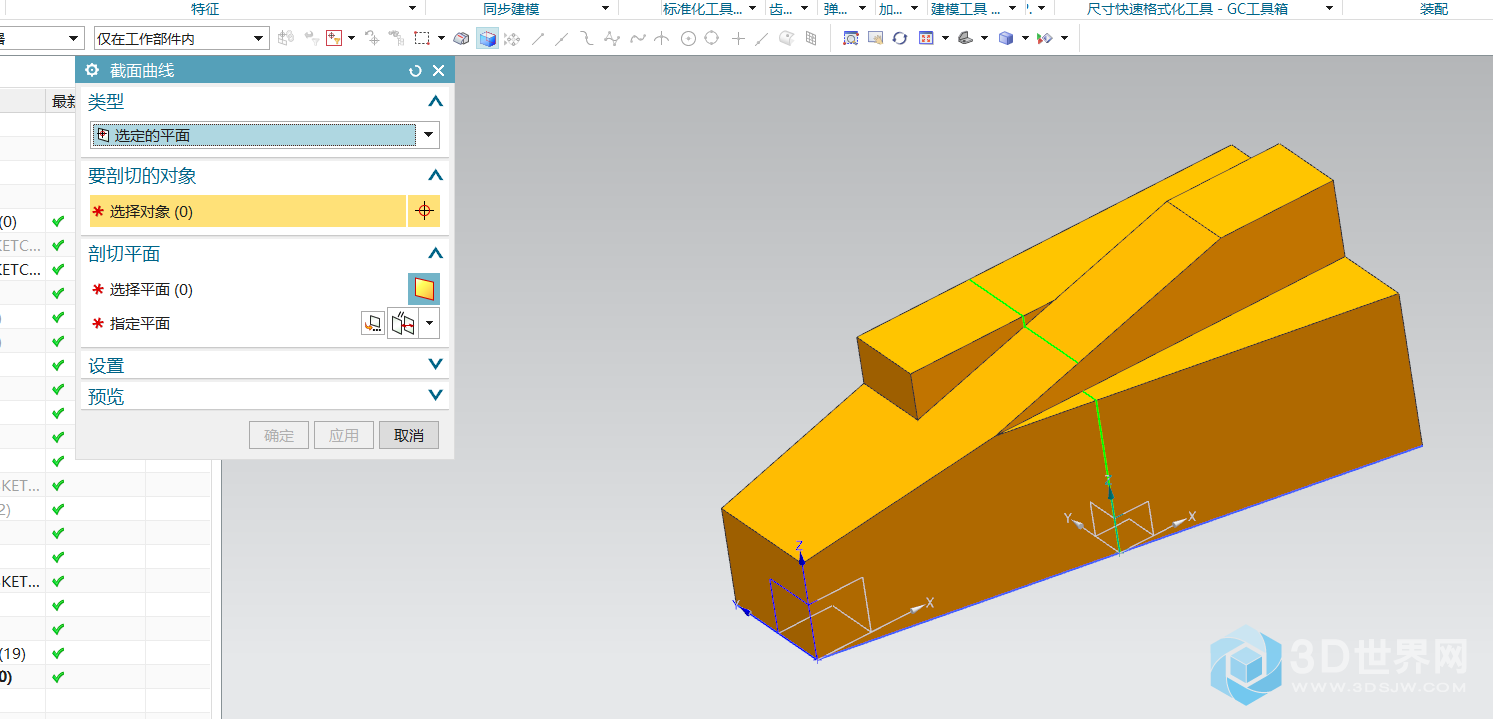Toggle the quadrant point snap icon
This screenshot has width=1493, height=719.
[x=712, y=39]
